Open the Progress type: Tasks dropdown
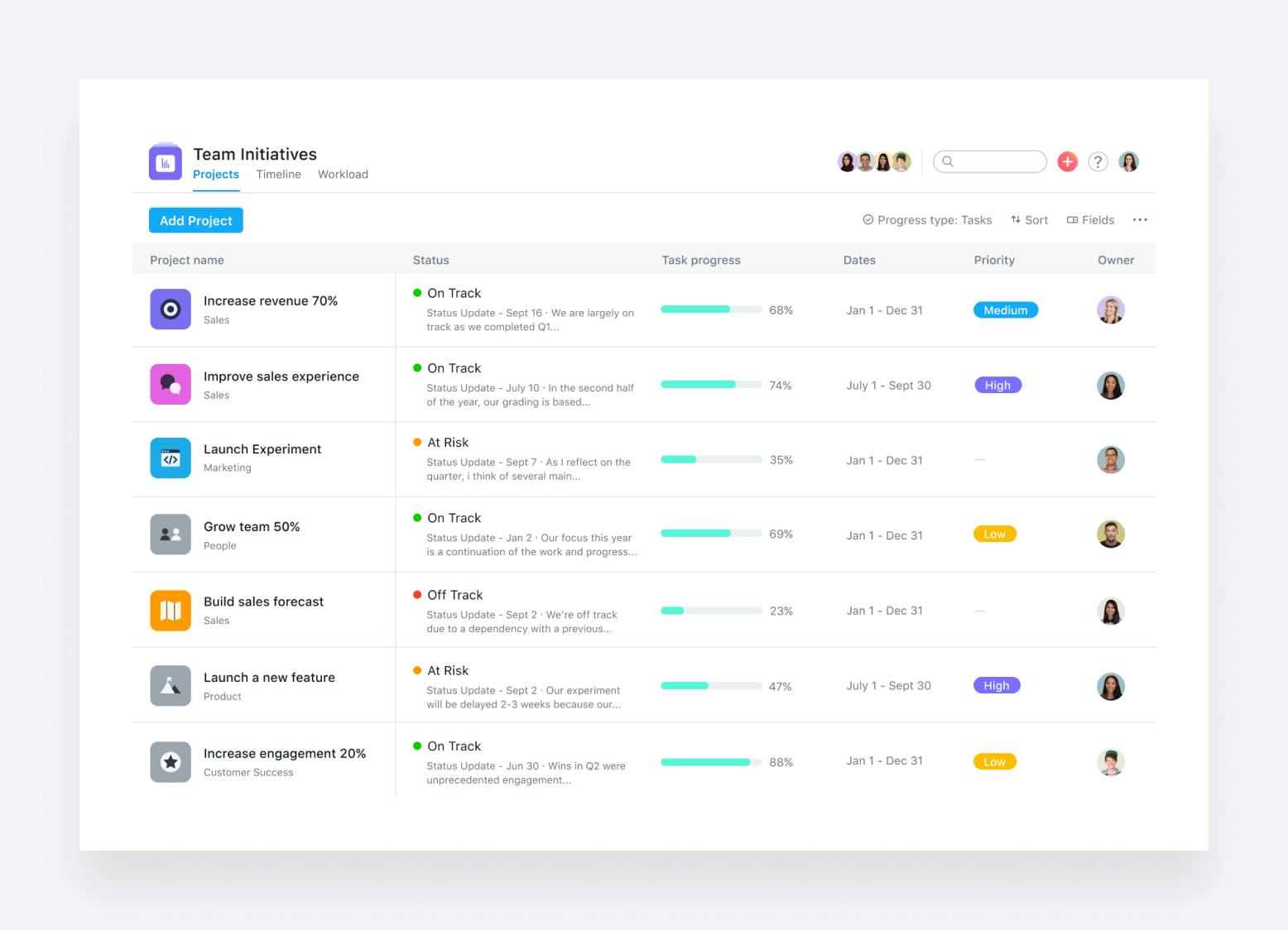1288x940 pixels. pyautogui.click(x=927, y=220)
